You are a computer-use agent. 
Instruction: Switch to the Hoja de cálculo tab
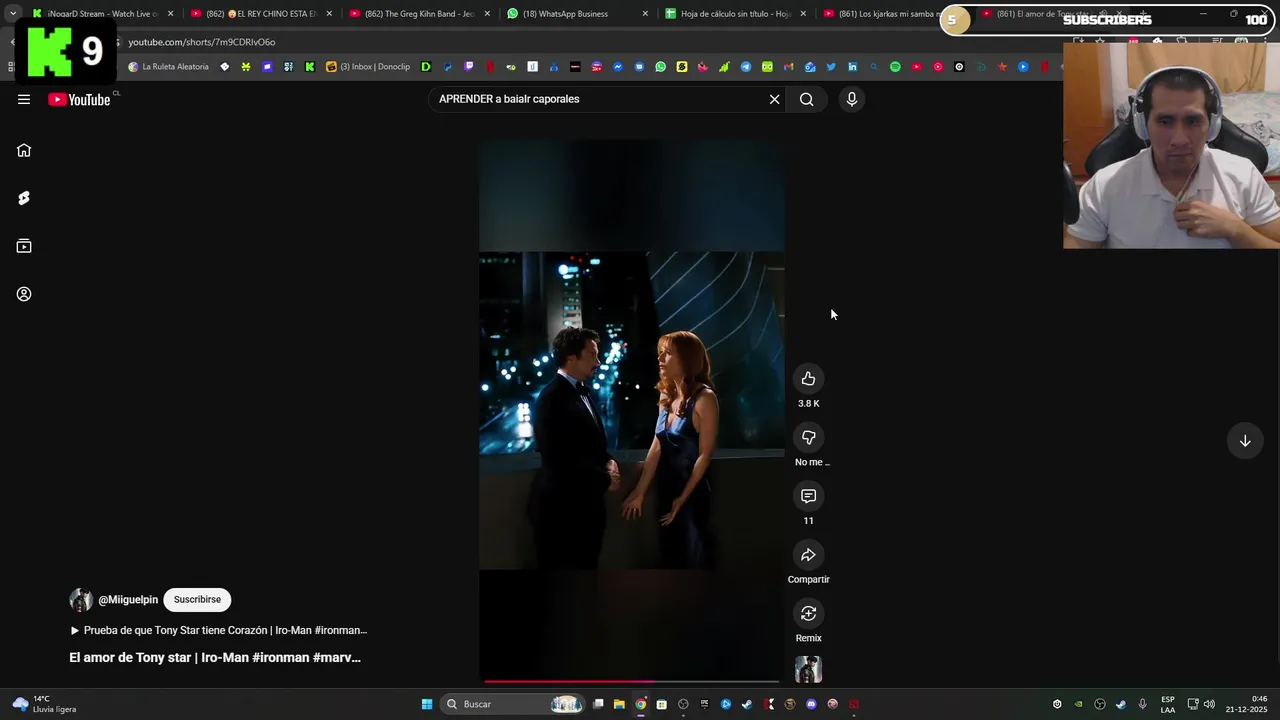pos(735,14)
